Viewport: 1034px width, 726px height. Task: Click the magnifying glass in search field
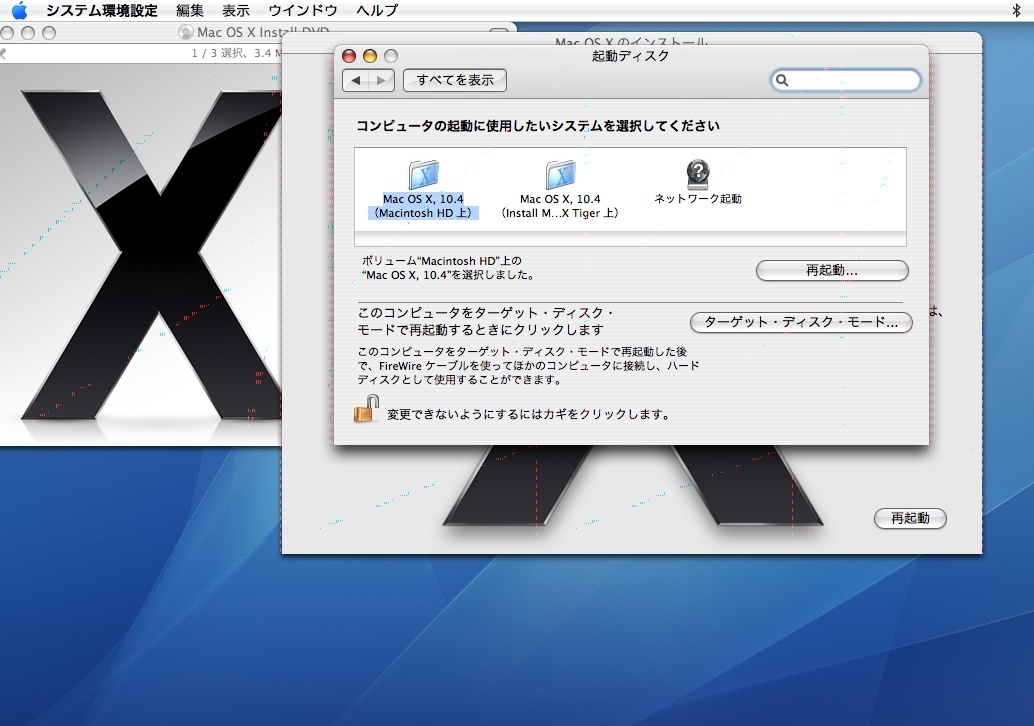point(783,81)
